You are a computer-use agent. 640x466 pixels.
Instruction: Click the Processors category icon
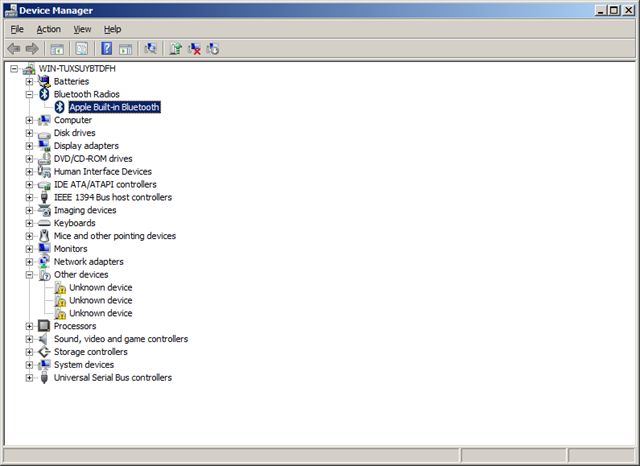pos(44,326)
